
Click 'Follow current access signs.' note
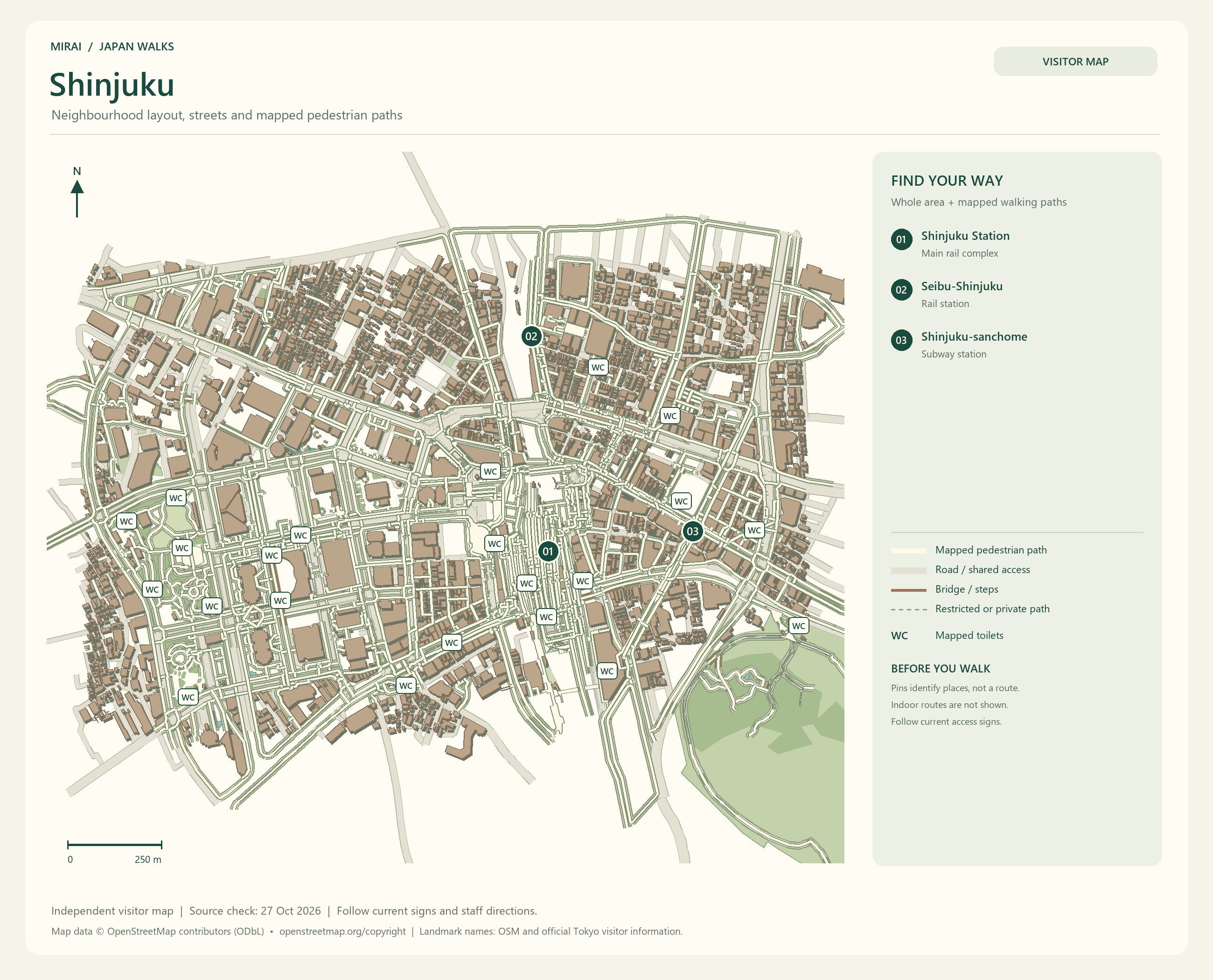coord(946,722)
